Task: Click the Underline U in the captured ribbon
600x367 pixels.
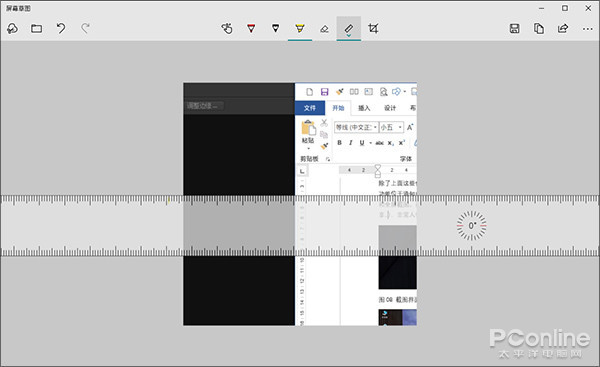Action: pyautogui.click(x=362, y=143)
